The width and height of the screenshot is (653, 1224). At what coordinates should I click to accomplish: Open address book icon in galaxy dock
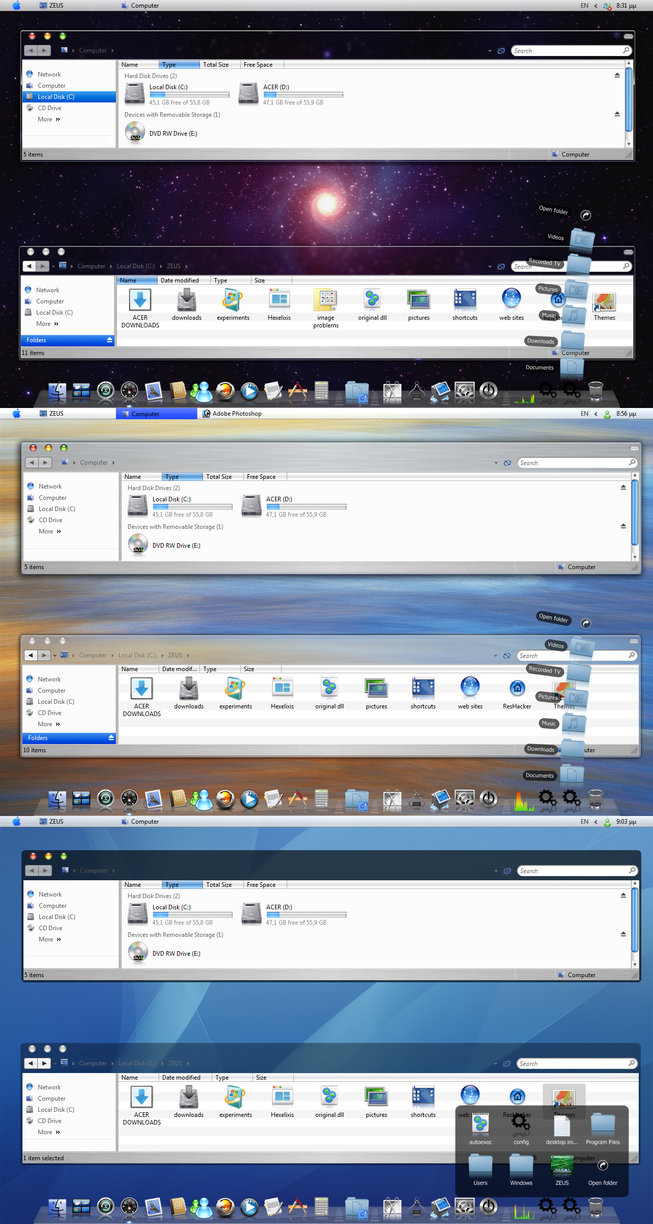(179, 391)
